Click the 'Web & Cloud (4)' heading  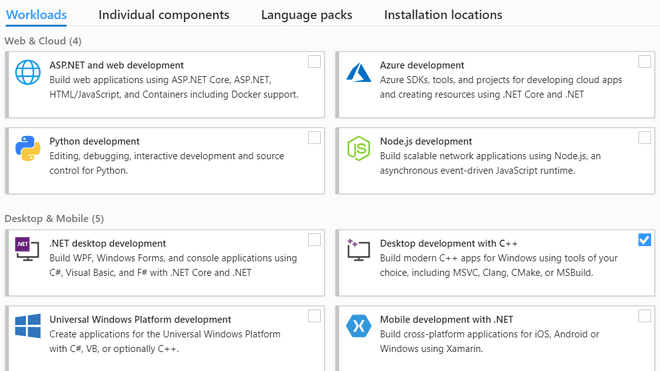point(43,41)
